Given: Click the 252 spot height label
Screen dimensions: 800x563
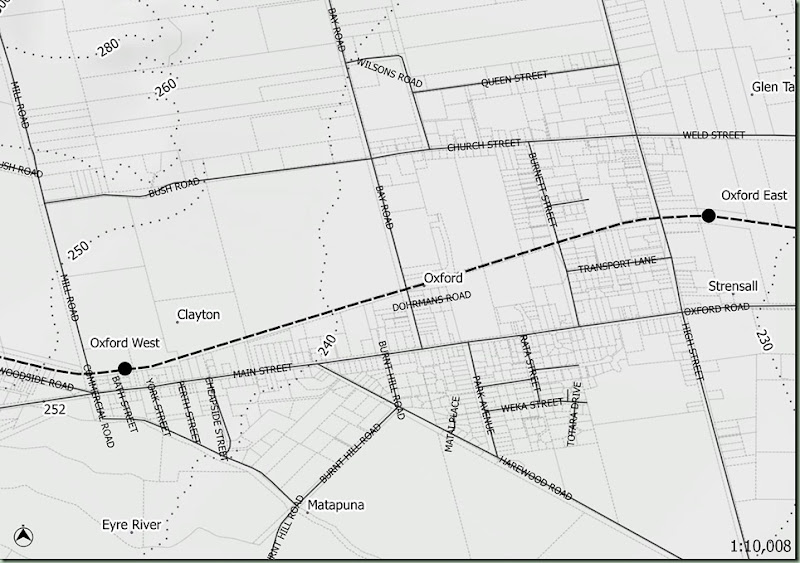Looking at the screenshot, I should point(55,409).
